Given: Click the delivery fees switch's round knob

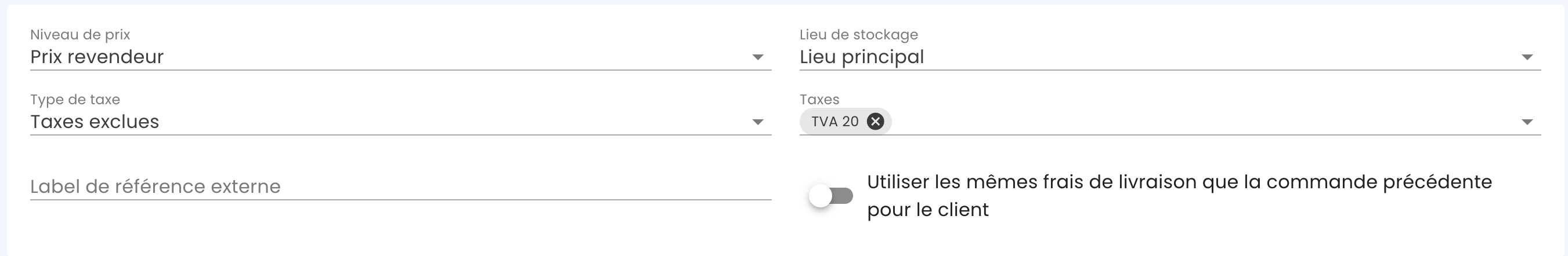Looking at the screenshot, I should (821, 196).
